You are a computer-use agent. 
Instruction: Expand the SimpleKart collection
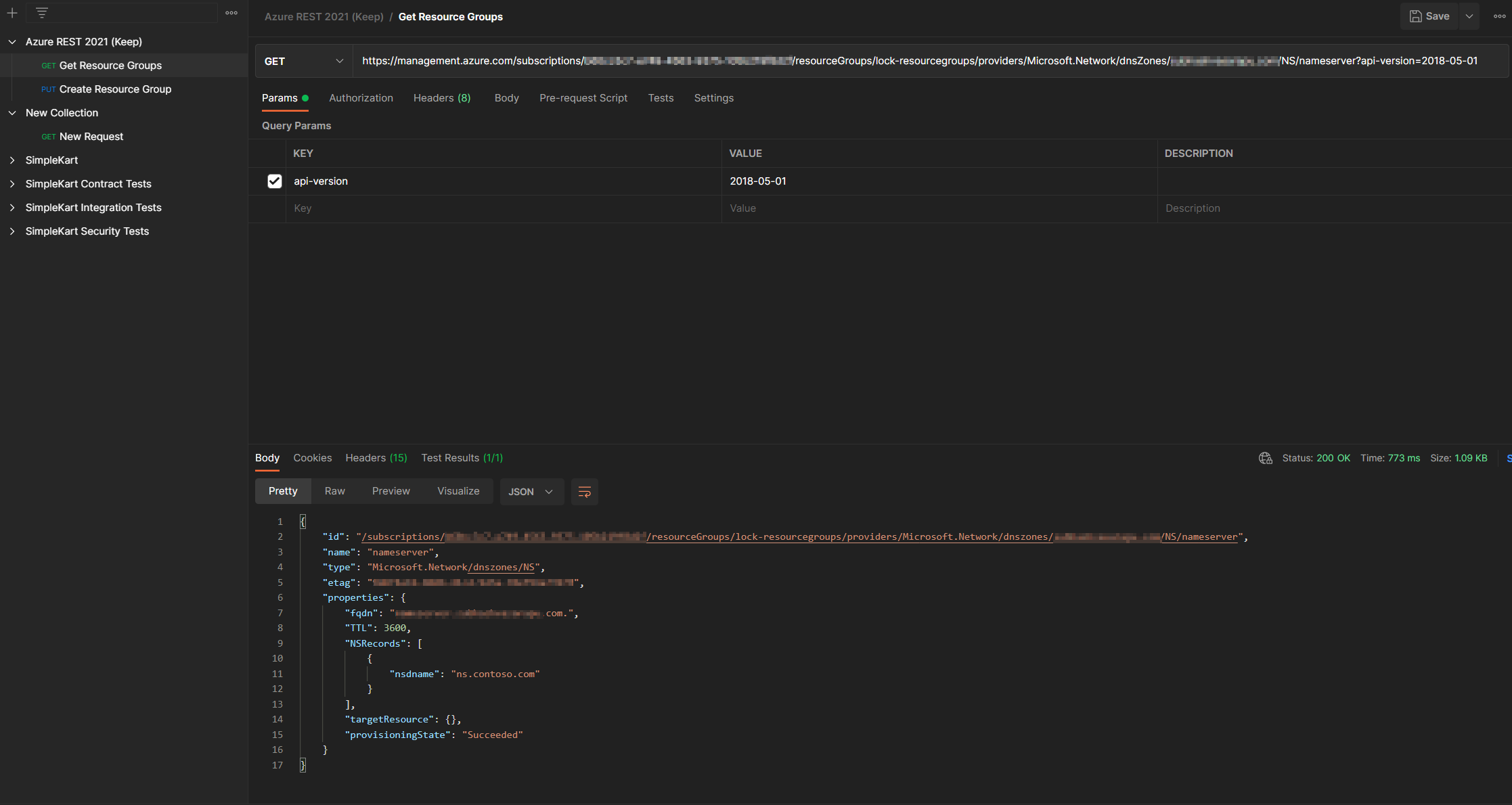[x=12, y=160]
